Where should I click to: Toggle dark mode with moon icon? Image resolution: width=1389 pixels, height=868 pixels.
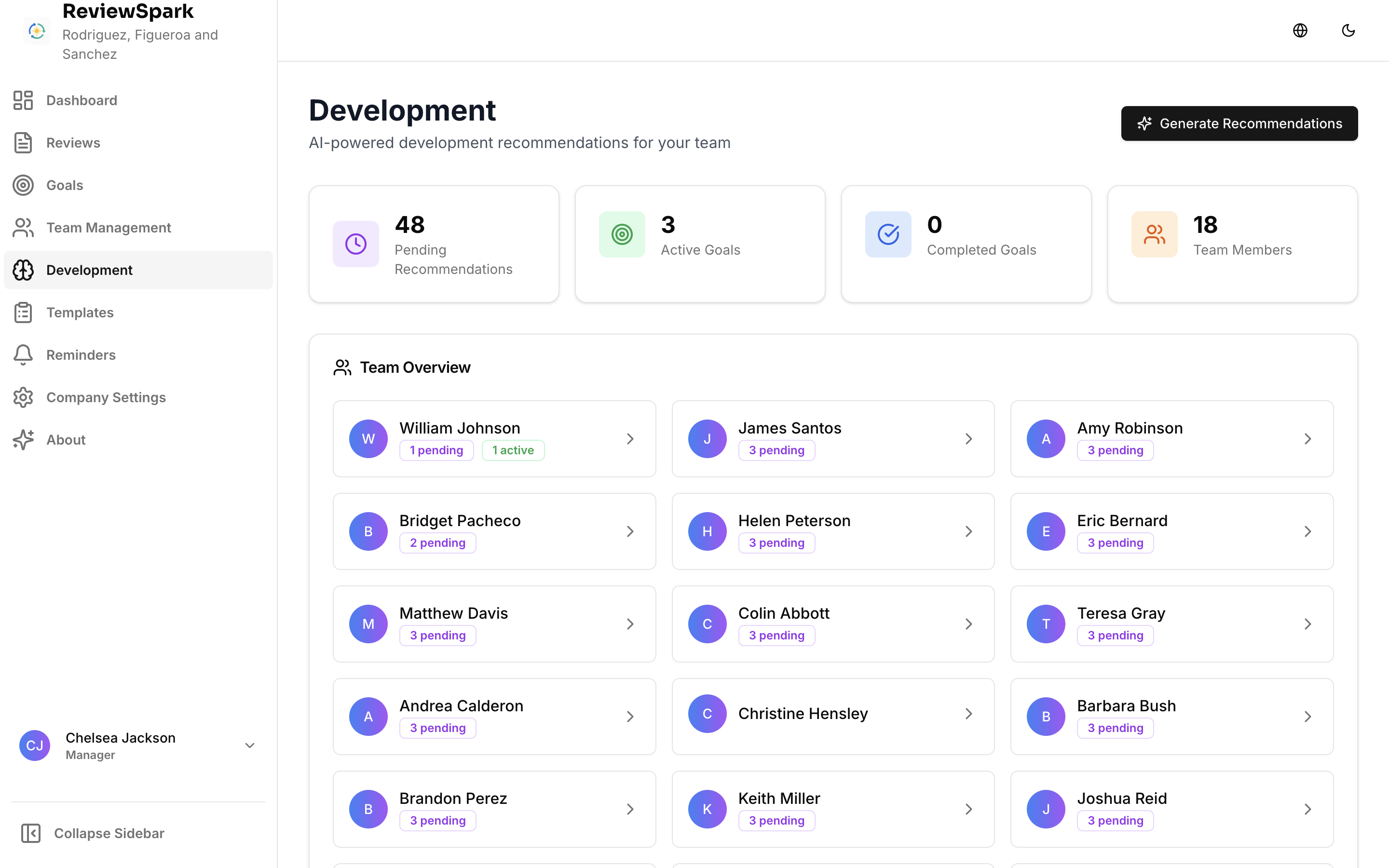(1348, 30)
